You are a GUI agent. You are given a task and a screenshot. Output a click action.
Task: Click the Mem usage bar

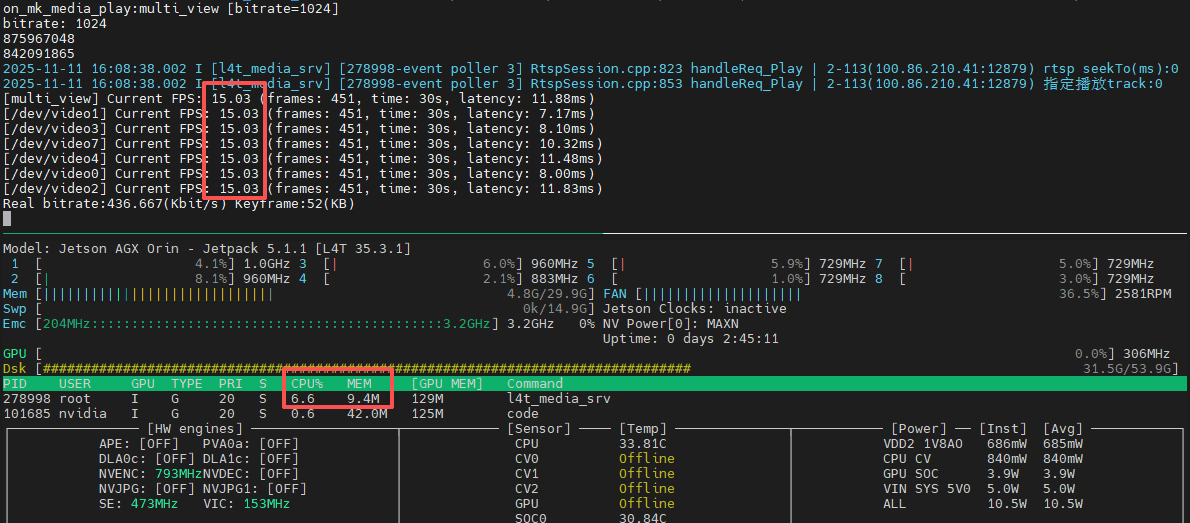pyautogui.click(x=270, y=294)
